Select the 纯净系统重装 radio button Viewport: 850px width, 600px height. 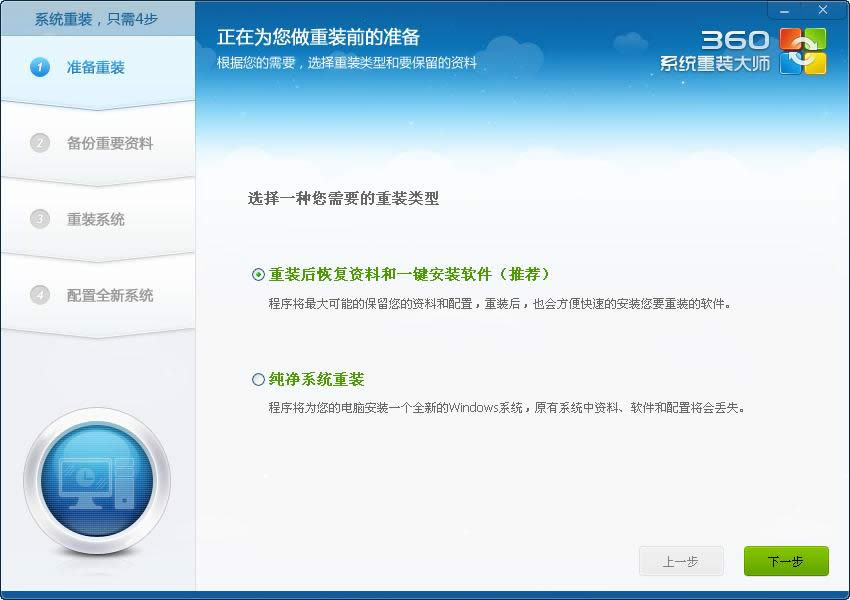[258, 380]
